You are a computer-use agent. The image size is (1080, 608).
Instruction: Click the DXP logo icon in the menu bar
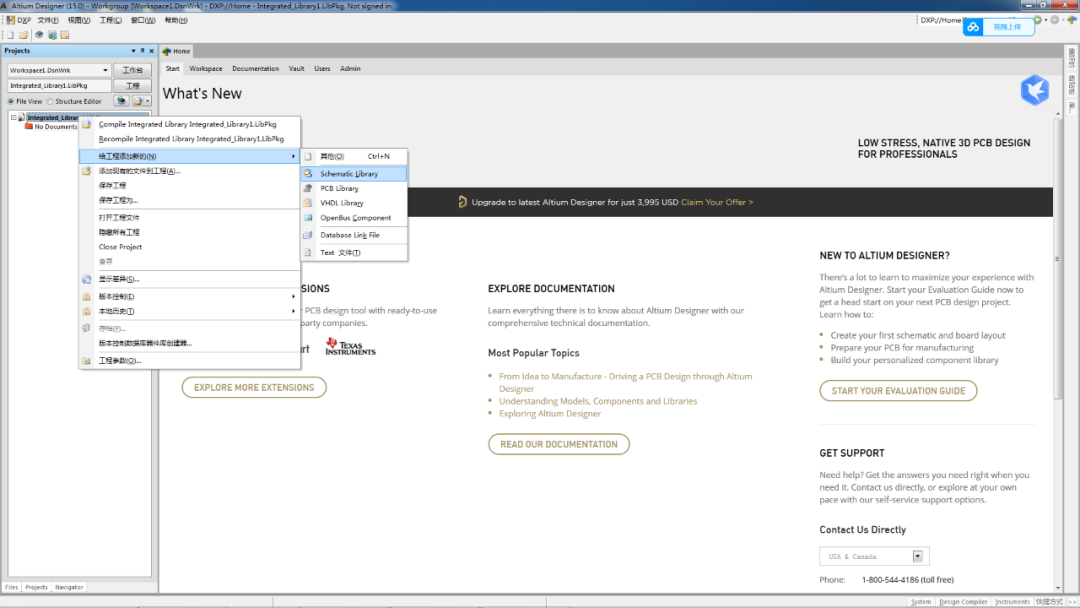(x=10, y=21)
